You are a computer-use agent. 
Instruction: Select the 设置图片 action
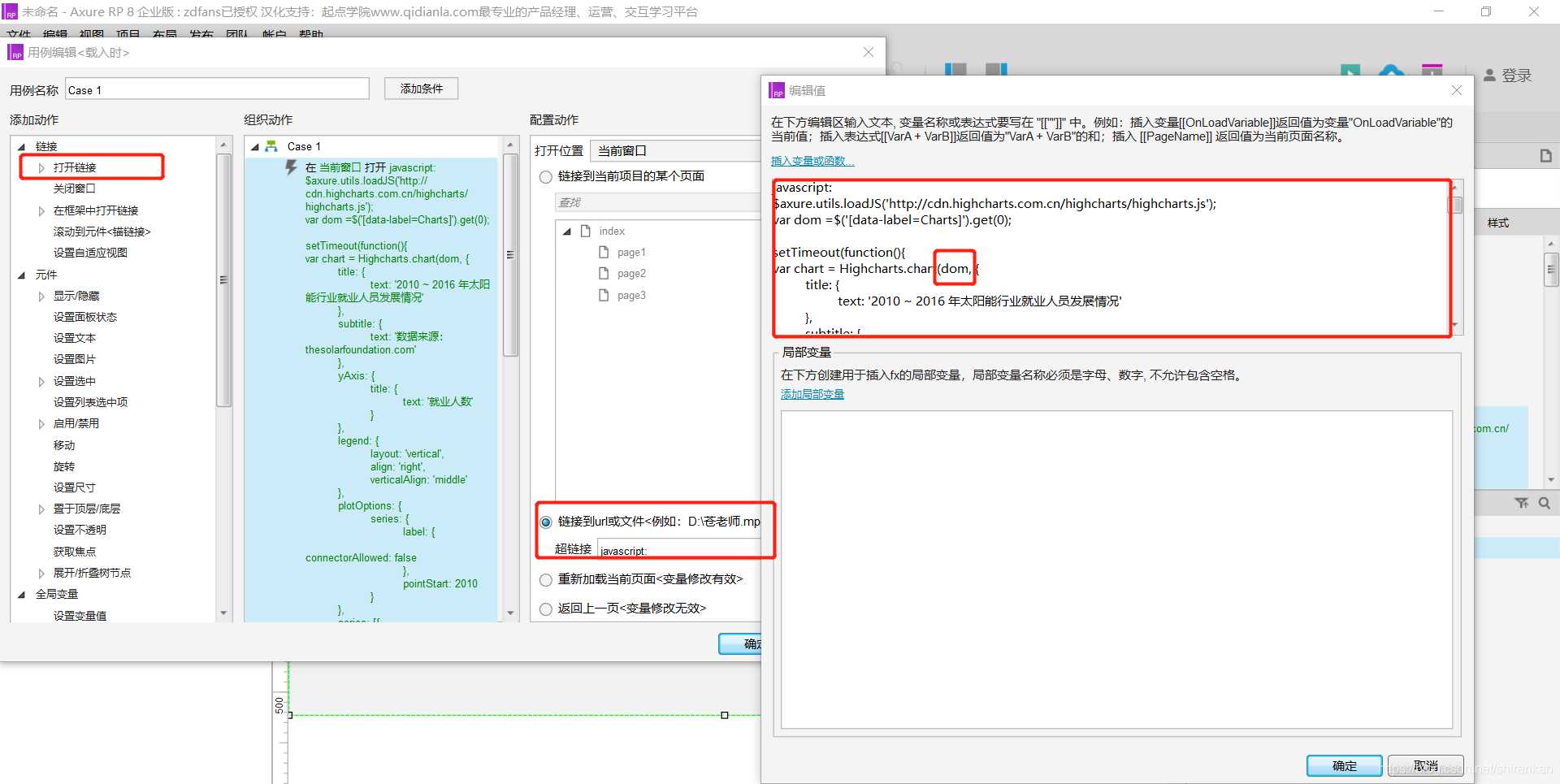coord(74,359)
